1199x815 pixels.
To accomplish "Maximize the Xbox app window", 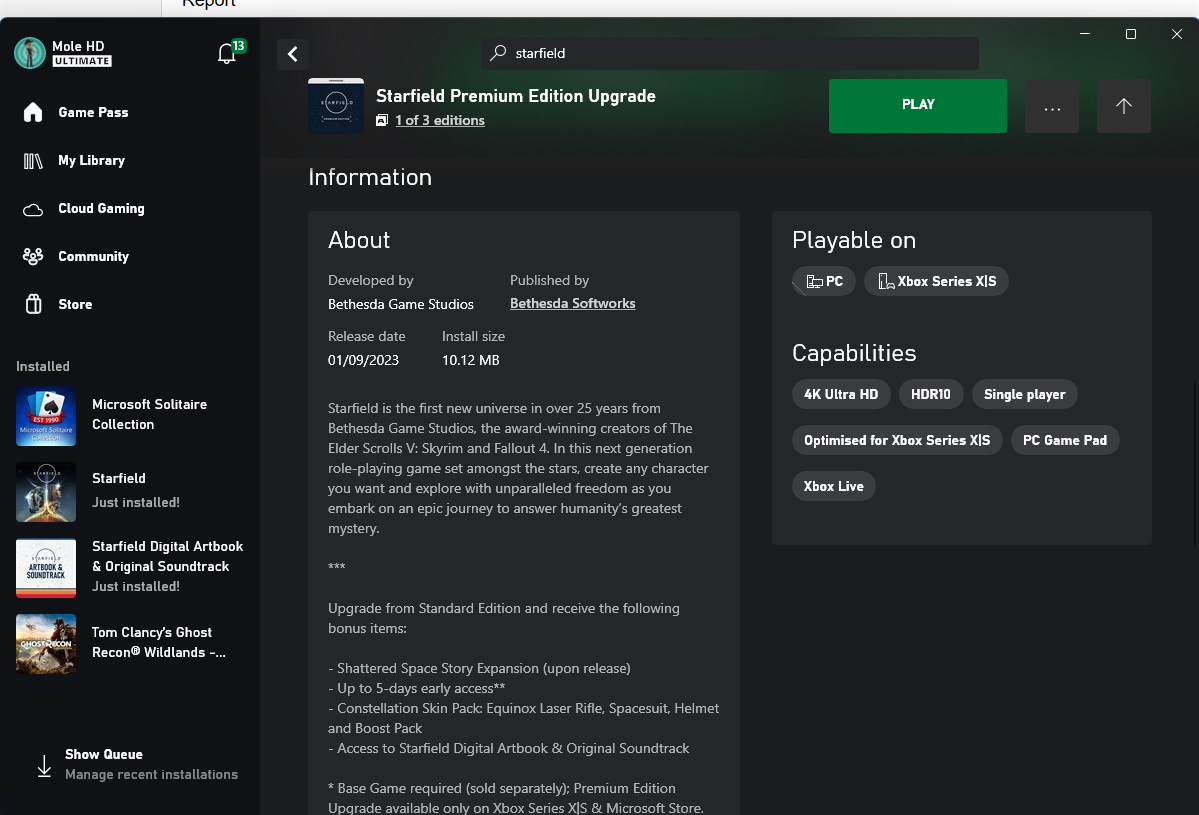I will point(1131,34).
